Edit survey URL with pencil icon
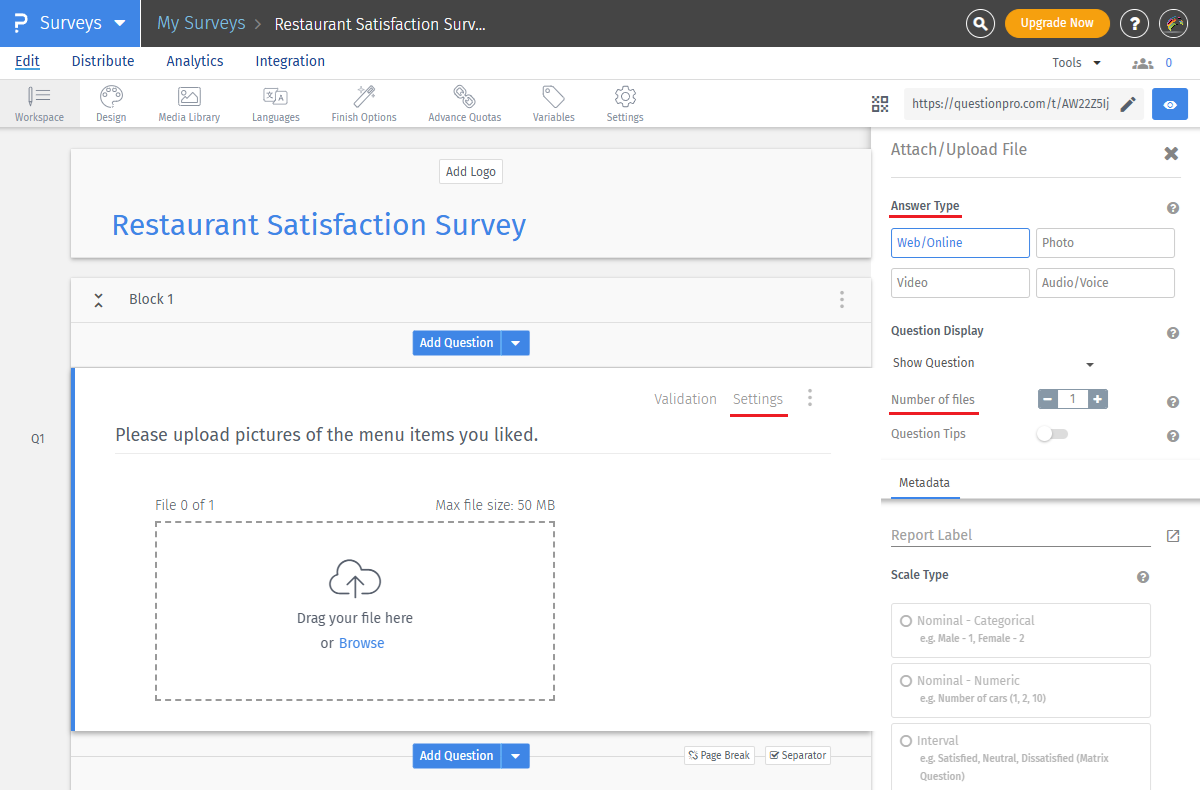Viewport: 1200px width, 790px height. coord(1127,104)
